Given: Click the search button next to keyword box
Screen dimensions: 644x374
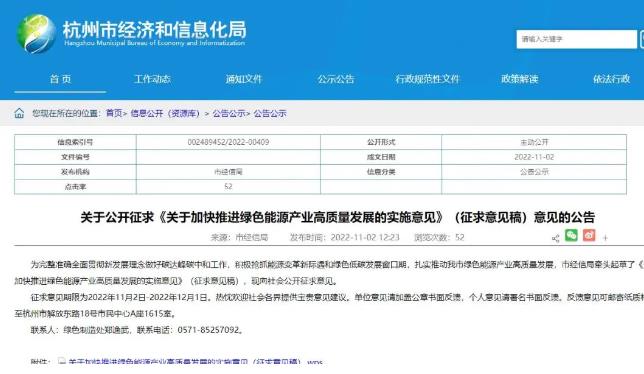Looking at the screenshot, I should click(x=641, y=39).
